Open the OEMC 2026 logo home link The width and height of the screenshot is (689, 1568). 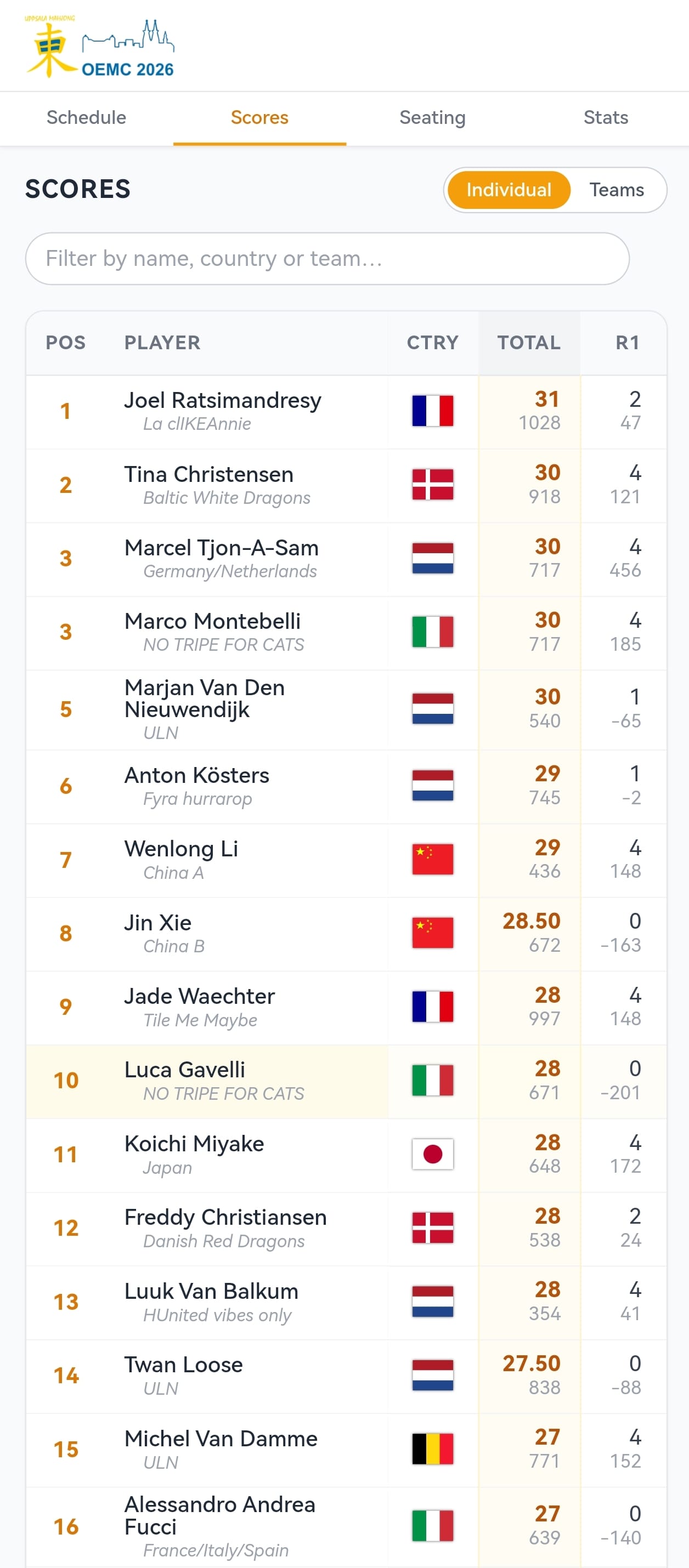point(99,47)
